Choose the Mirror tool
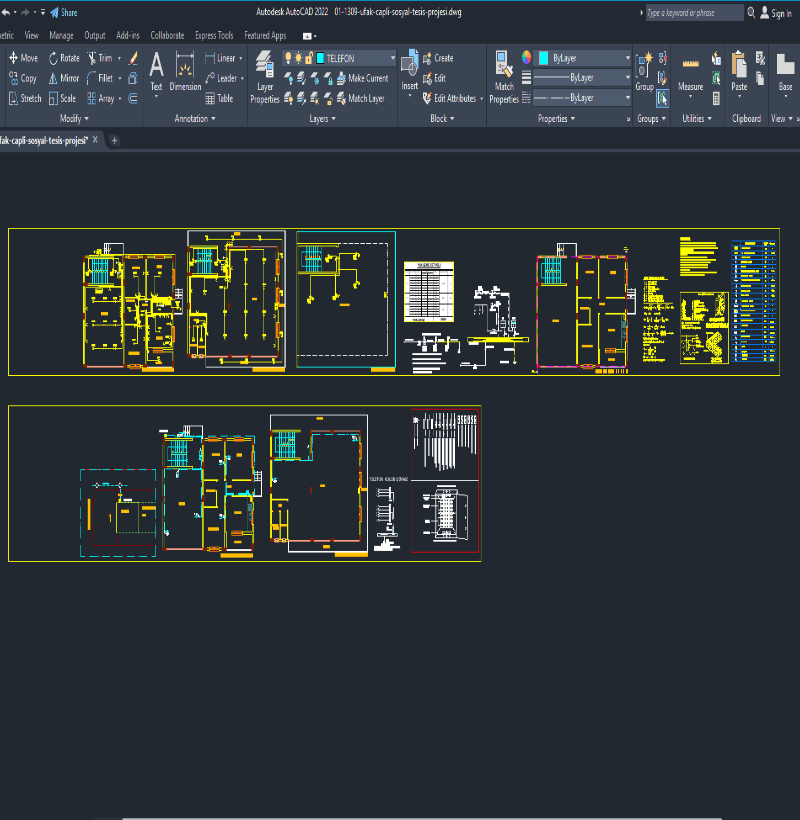 (63, 78)
